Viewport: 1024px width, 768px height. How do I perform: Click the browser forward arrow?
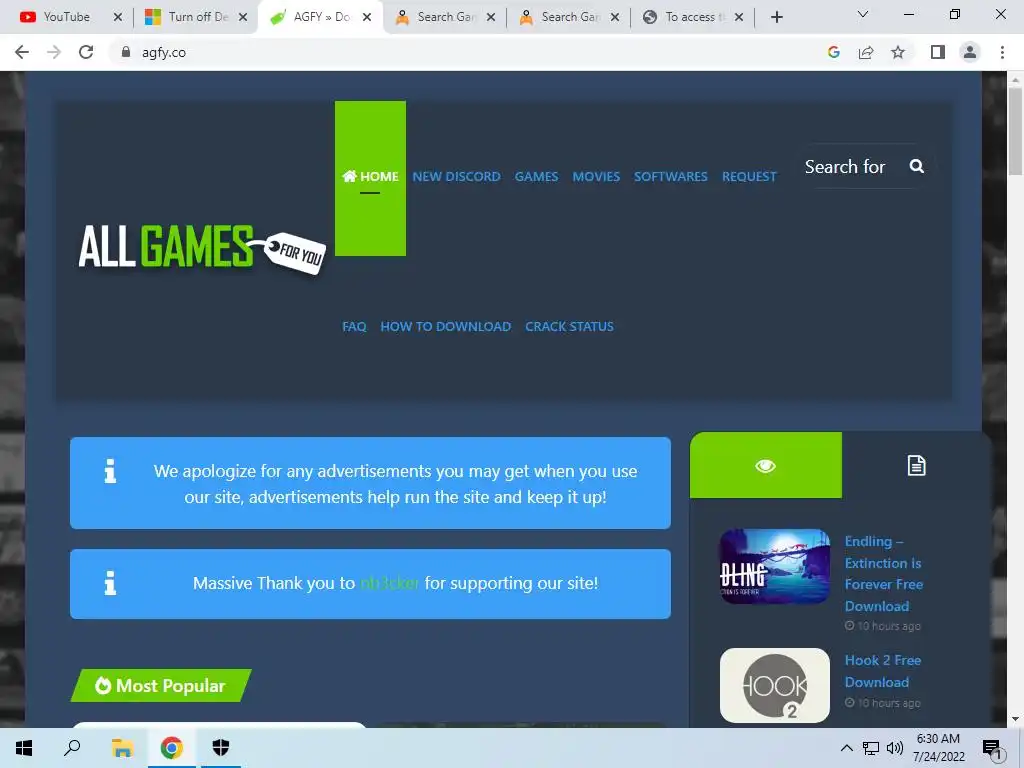[x=54, y=52]
